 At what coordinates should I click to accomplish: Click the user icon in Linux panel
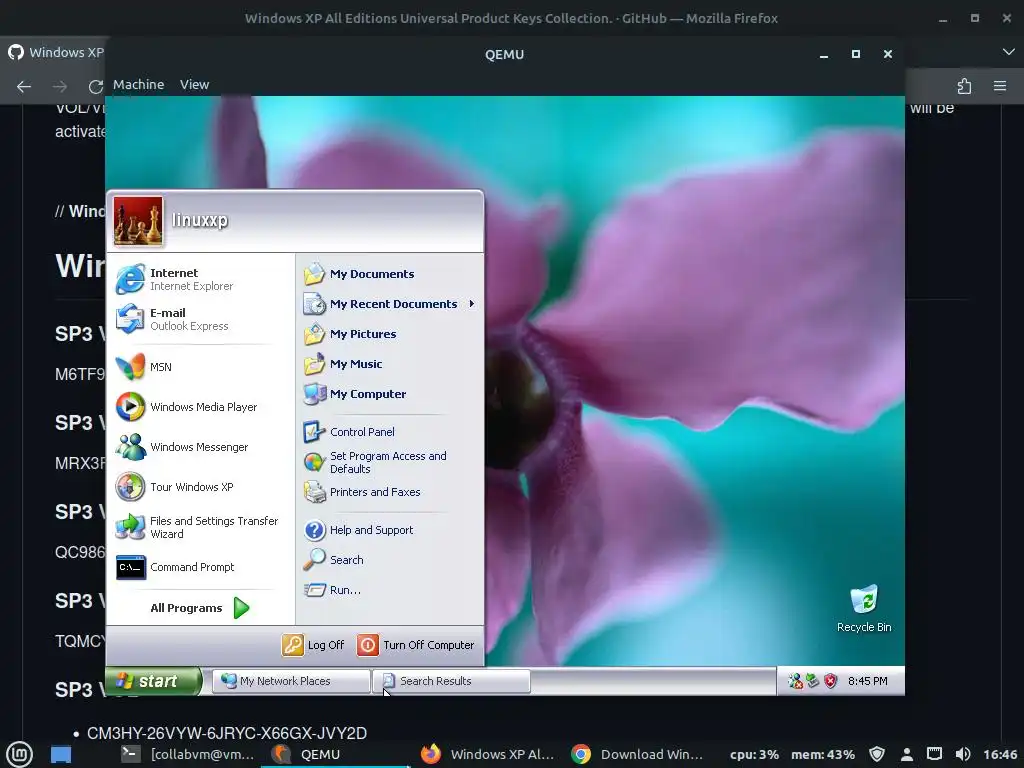906,754
